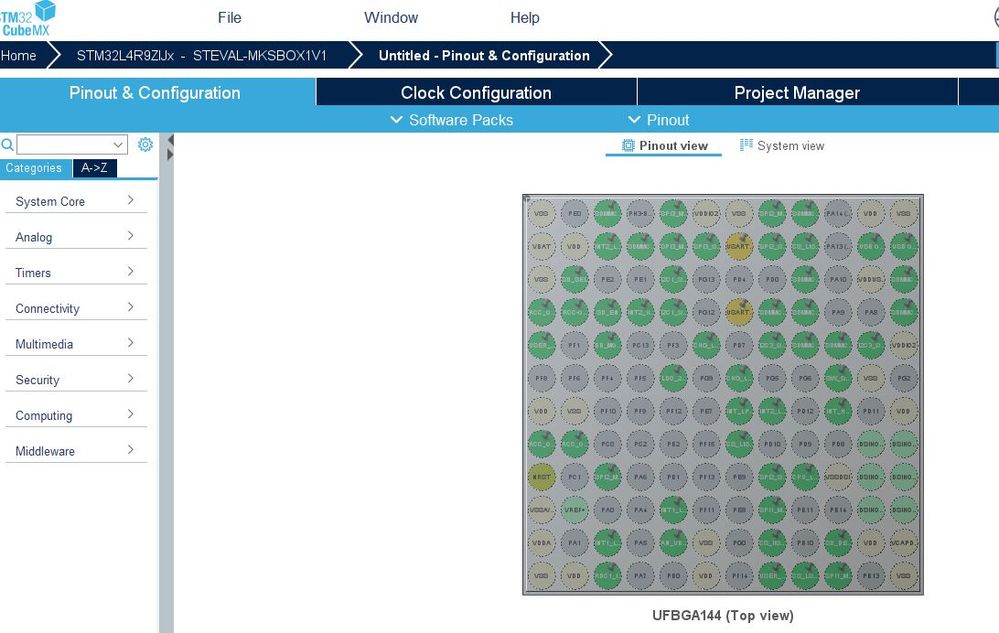Image resolution: width=999 pixels, height=633 pixels.
Task: Open the Clock Configuration tab
Action: coord(476,93)
